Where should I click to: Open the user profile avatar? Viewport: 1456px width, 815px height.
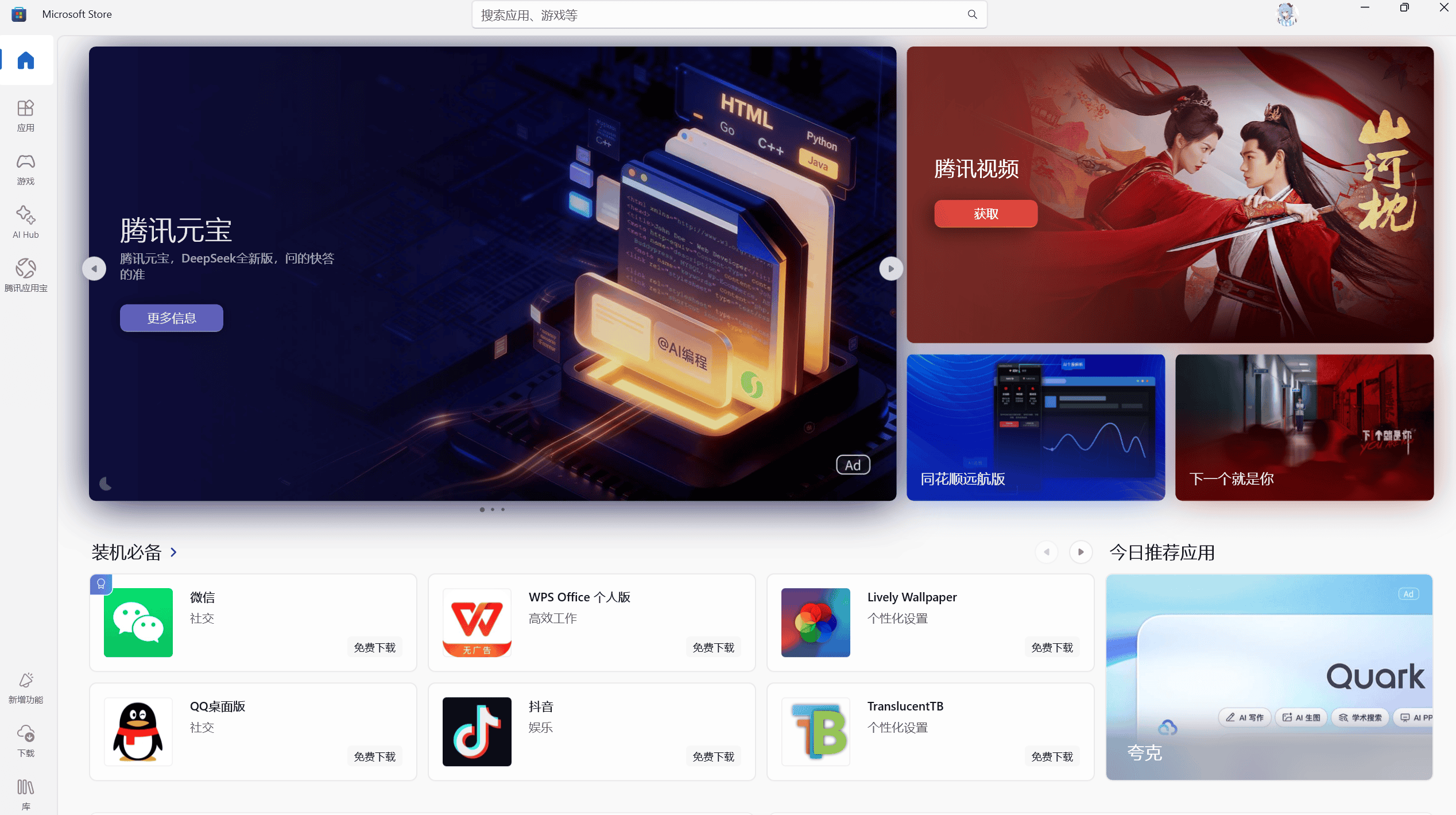tap(1286, 14)
